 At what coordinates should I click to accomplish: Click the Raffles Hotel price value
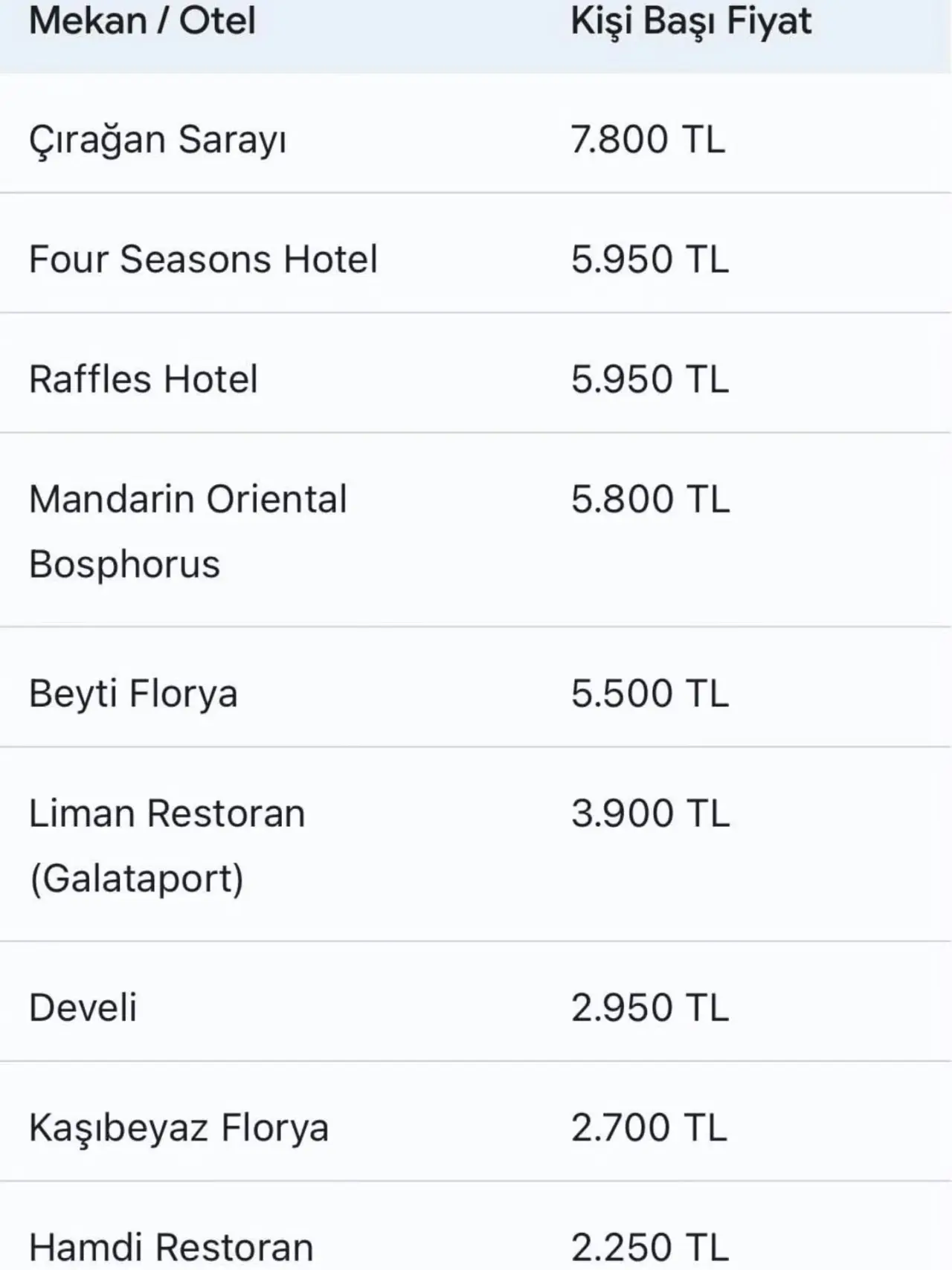click(650, 379)
